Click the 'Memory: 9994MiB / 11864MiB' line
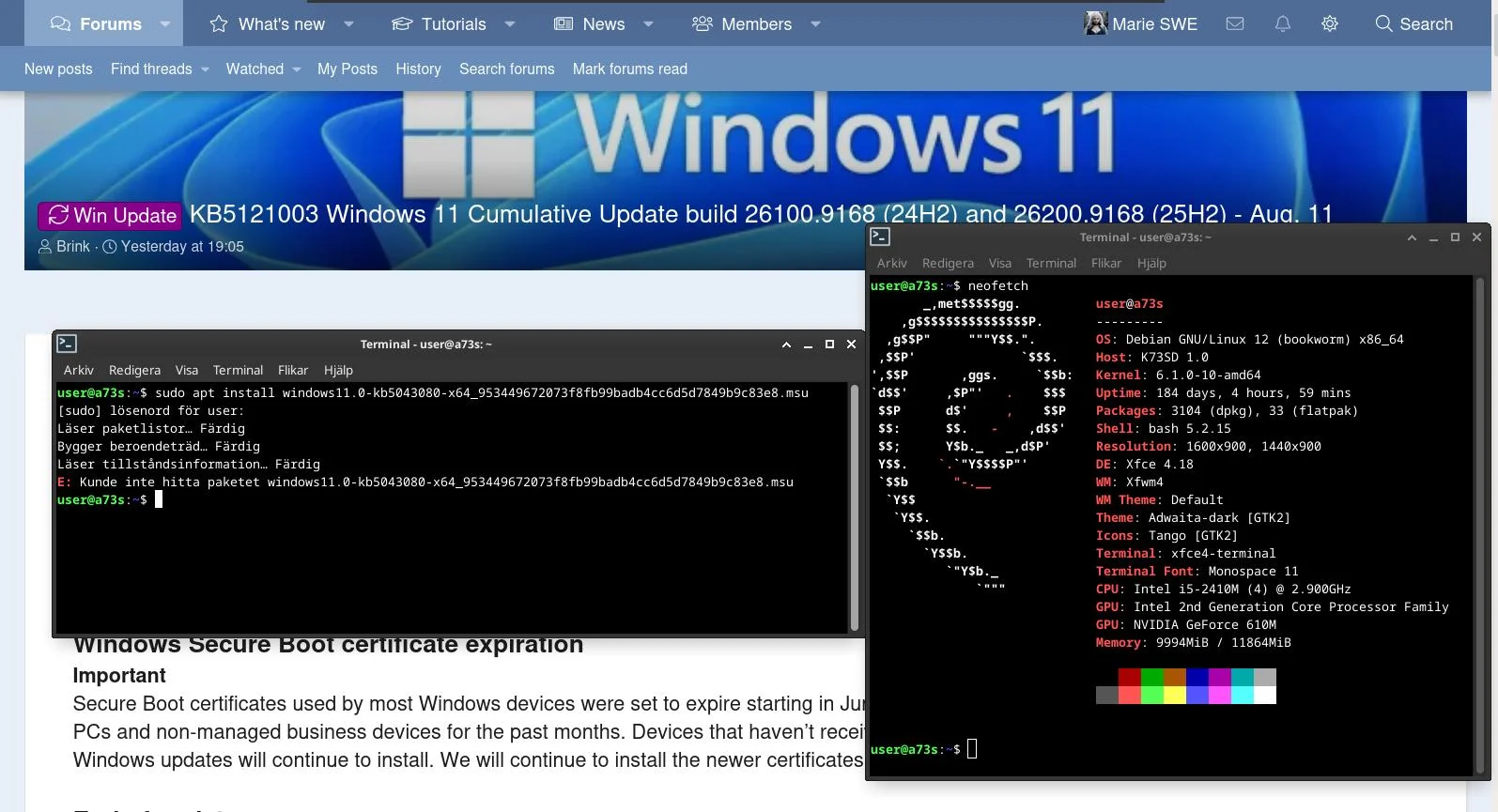The image size is (1498, 812). click(1193, 642)
